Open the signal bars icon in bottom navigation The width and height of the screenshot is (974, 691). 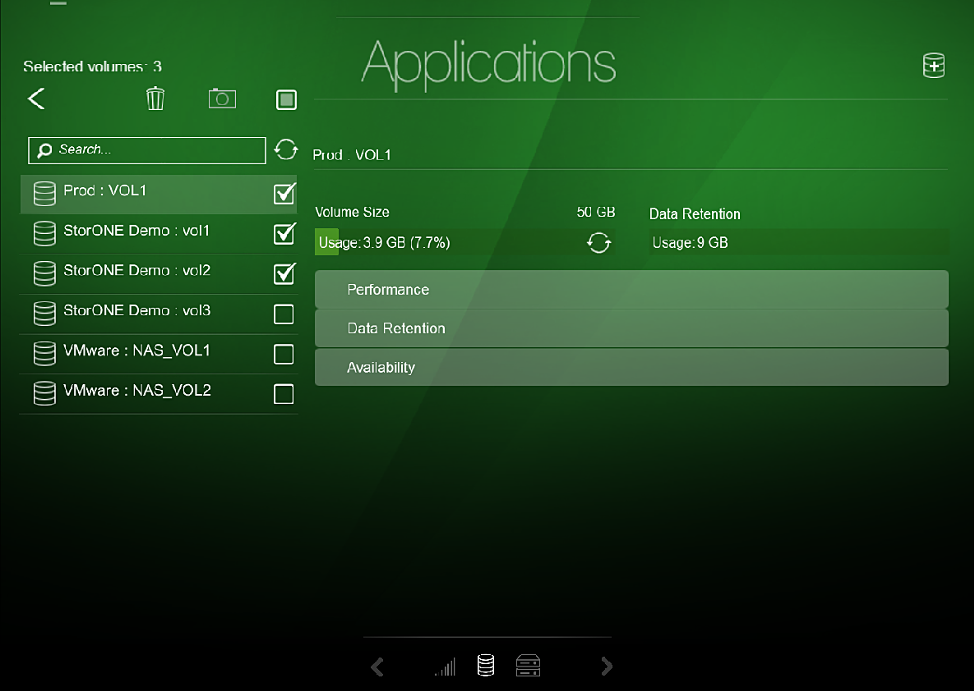pyautogui.click(x=445, y=666)
